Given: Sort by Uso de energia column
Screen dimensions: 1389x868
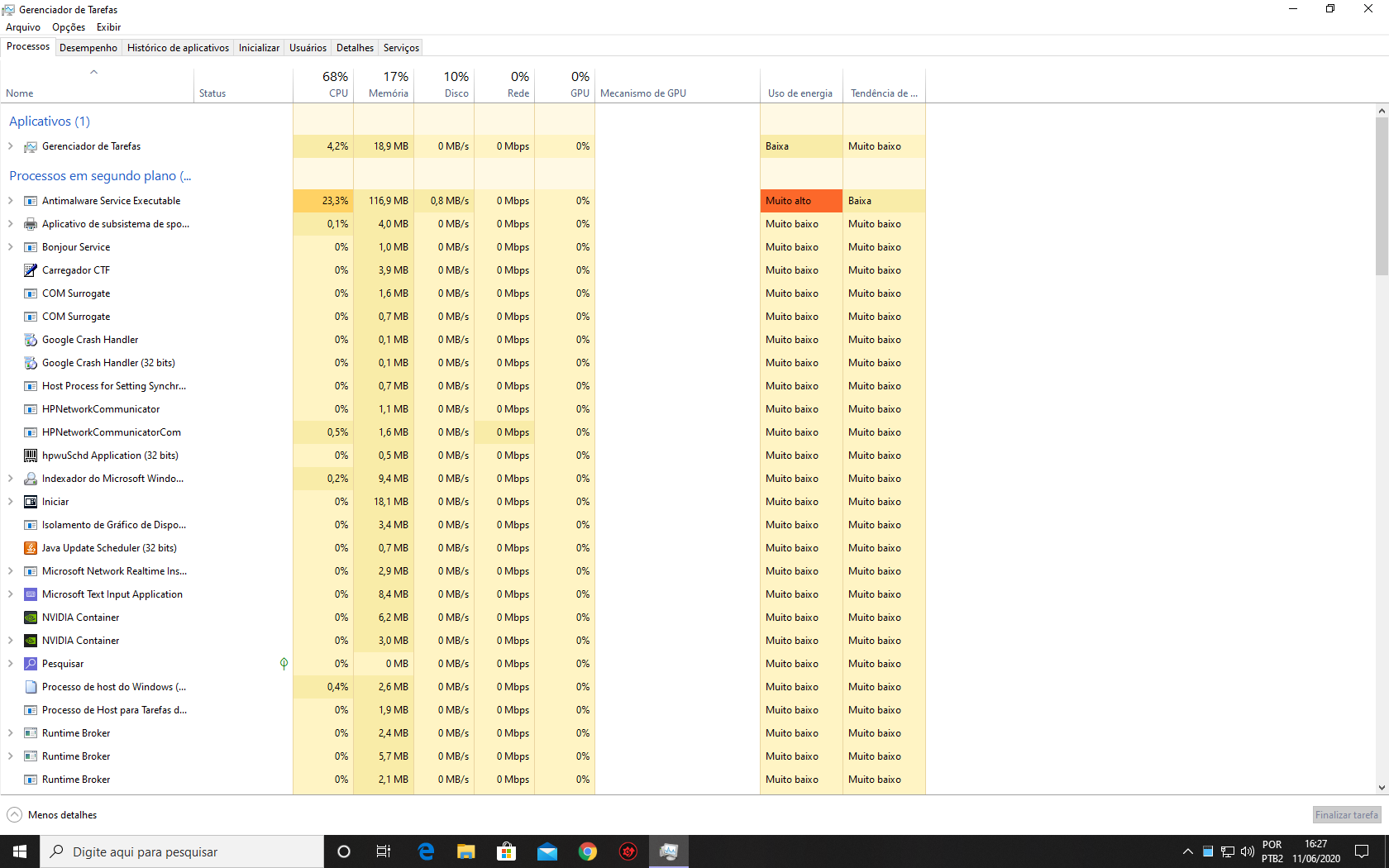Looking at the screenshot, I should [x=801, y=84].
